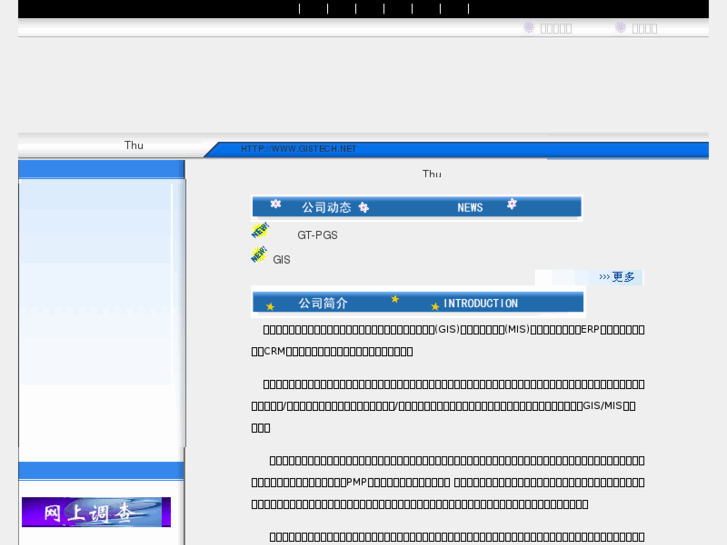Click the NEW badge beside GIS
This screenshot has width=727, height=545.
259,255
